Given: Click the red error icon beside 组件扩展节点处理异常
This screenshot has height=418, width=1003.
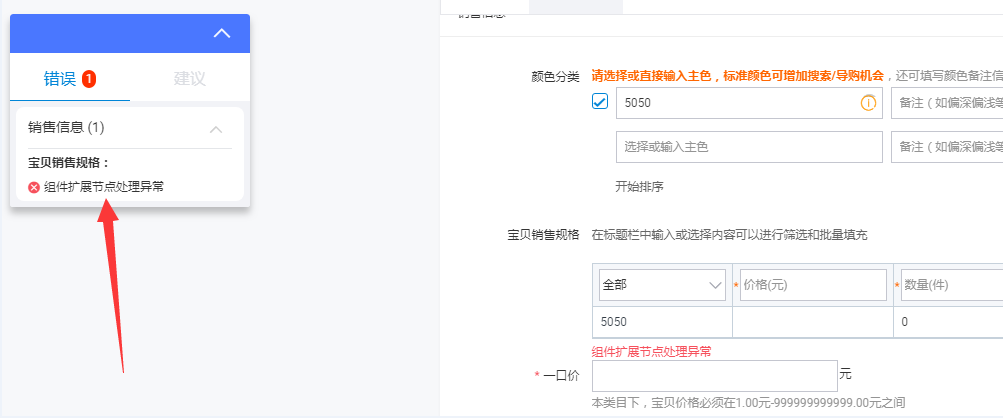Looking at the screenshot, I should pyautogui.click(x=34, y=188).
